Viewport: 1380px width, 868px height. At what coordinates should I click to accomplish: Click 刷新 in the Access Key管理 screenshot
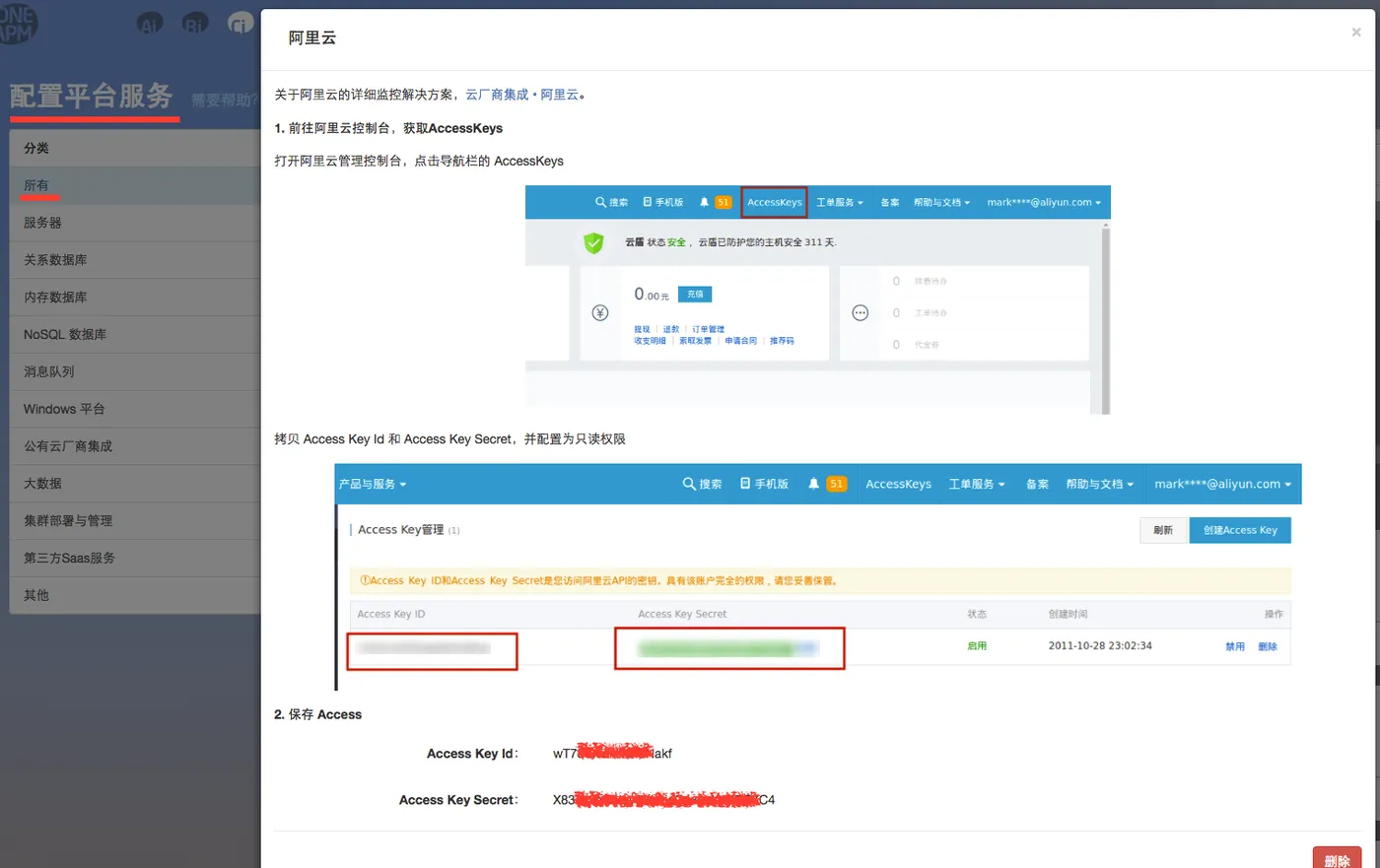coord(1163,530)
